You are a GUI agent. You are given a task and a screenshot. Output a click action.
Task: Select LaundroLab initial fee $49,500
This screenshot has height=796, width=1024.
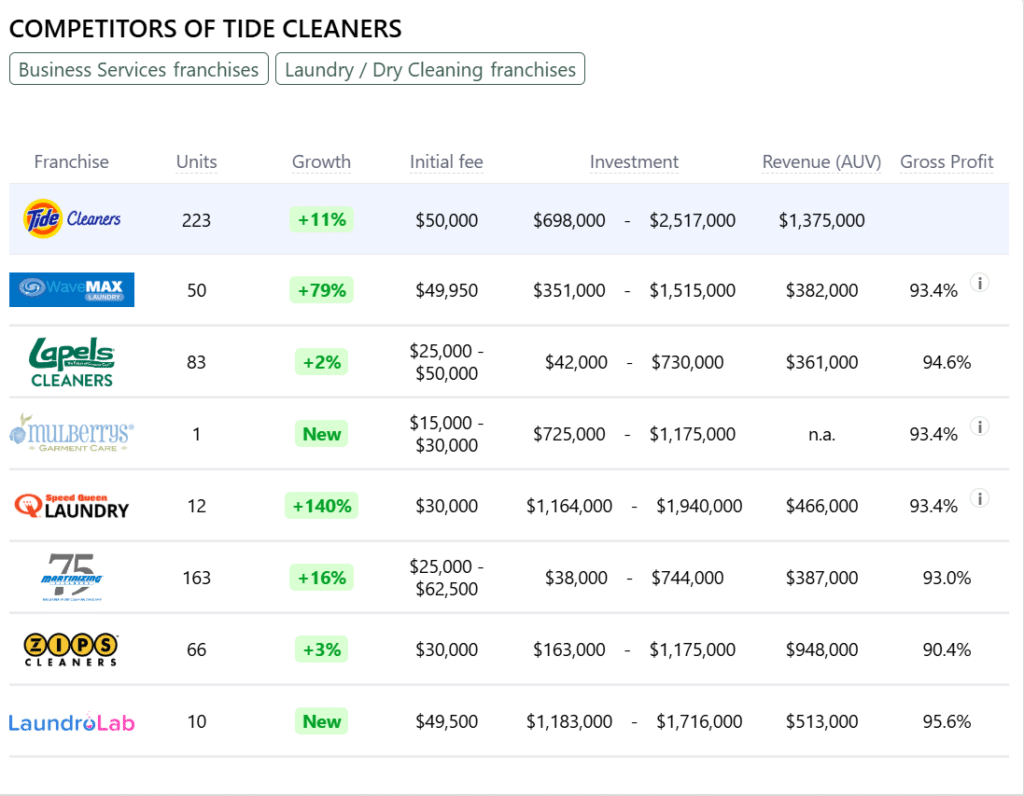pyautogui.click(x=447, y=722)
